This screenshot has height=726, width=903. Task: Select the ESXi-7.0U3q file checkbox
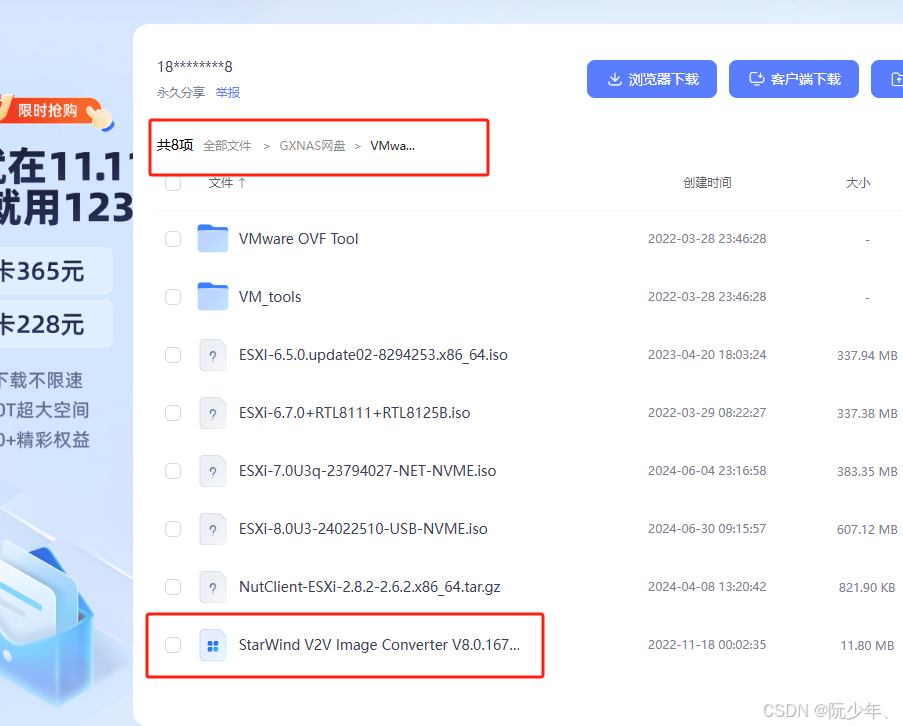[x=172, y=471]
